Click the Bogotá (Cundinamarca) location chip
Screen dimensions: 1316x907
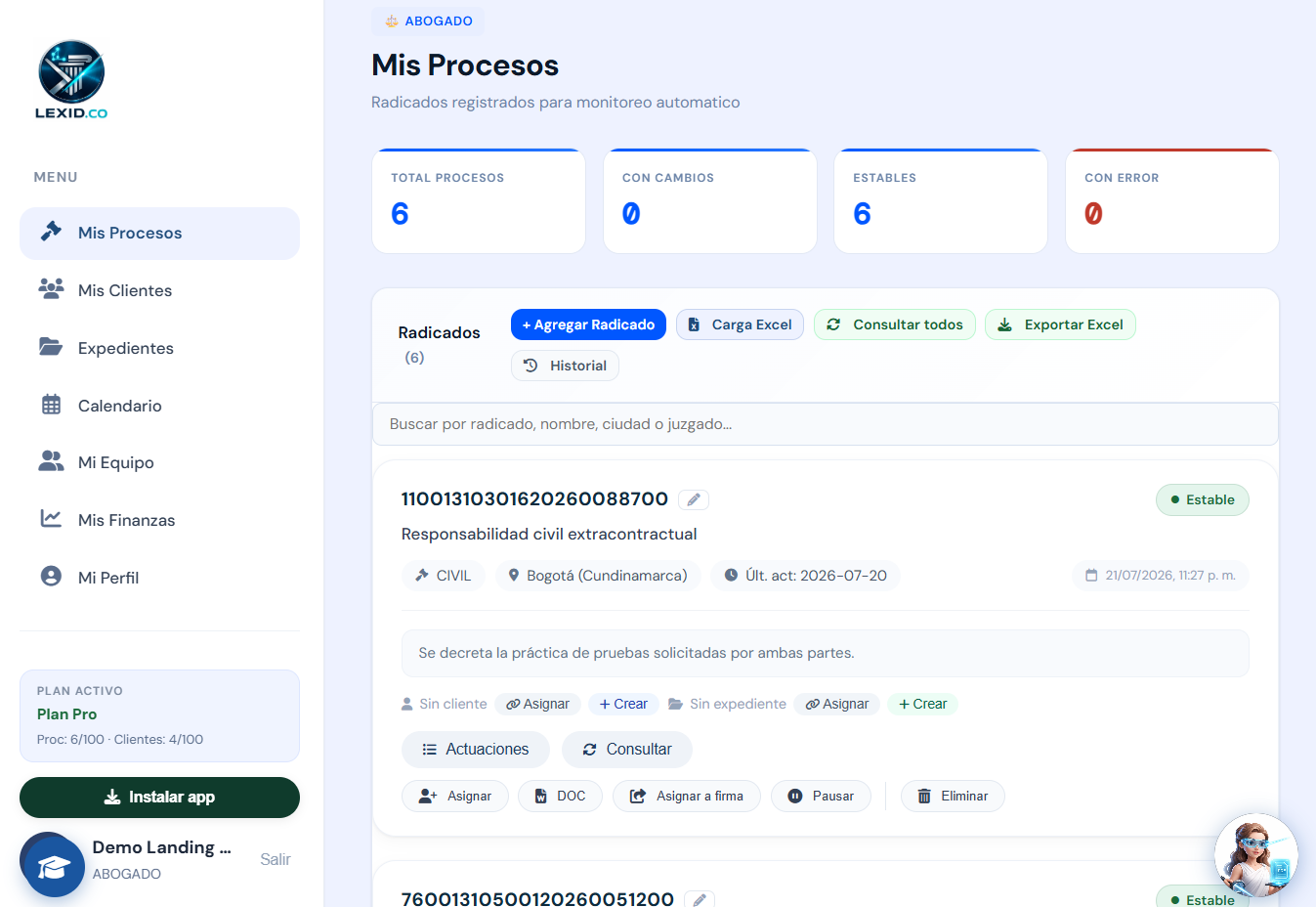[x=598, y=576]
